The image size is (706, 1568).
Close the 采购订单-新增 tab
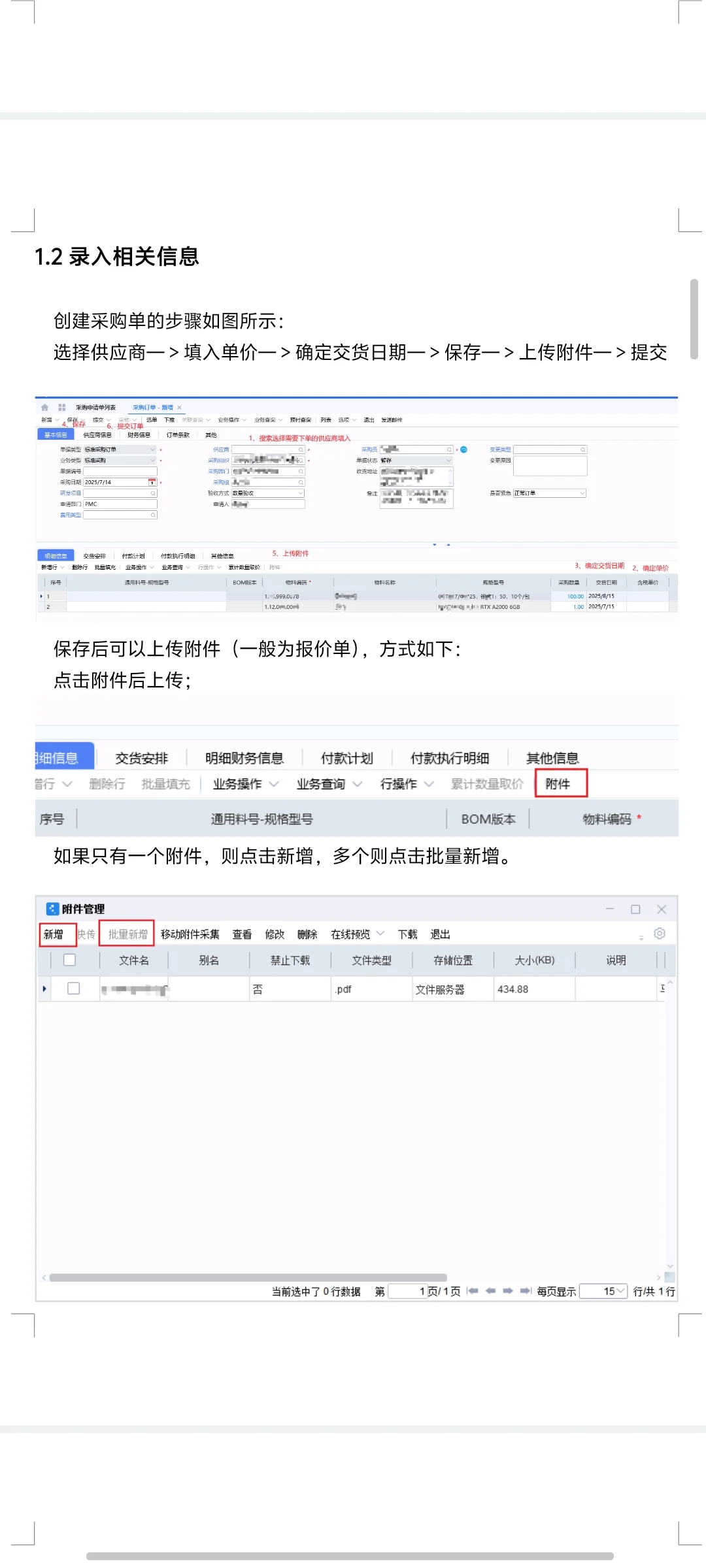[179, 407]
